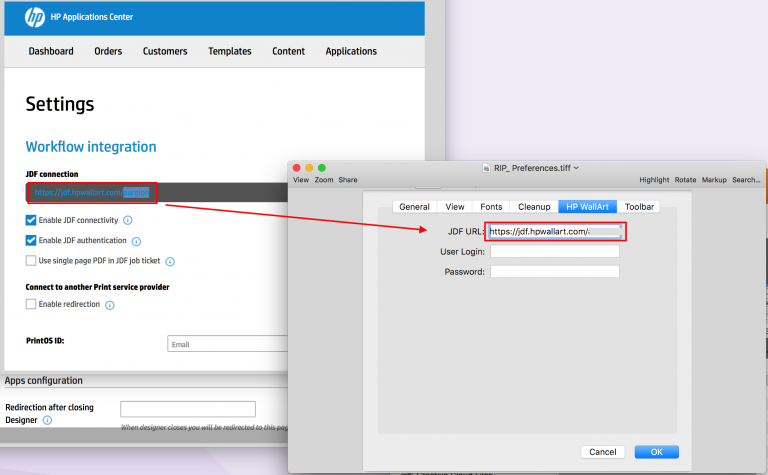Click the JDF connection URL field

coord(157,192)
